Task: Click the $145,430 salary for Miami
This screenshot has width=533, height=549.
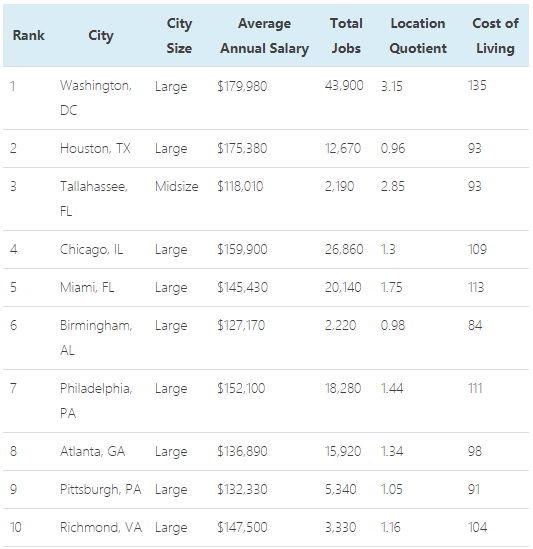Action: [242, 287]
